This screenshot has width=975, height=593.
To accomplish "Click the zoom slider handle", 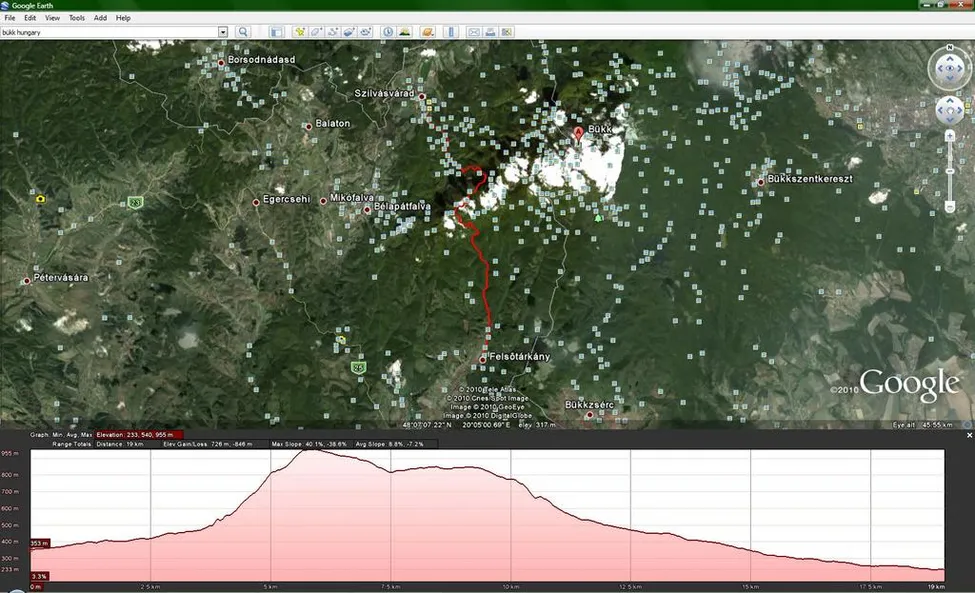I will (x=949, y=170).
